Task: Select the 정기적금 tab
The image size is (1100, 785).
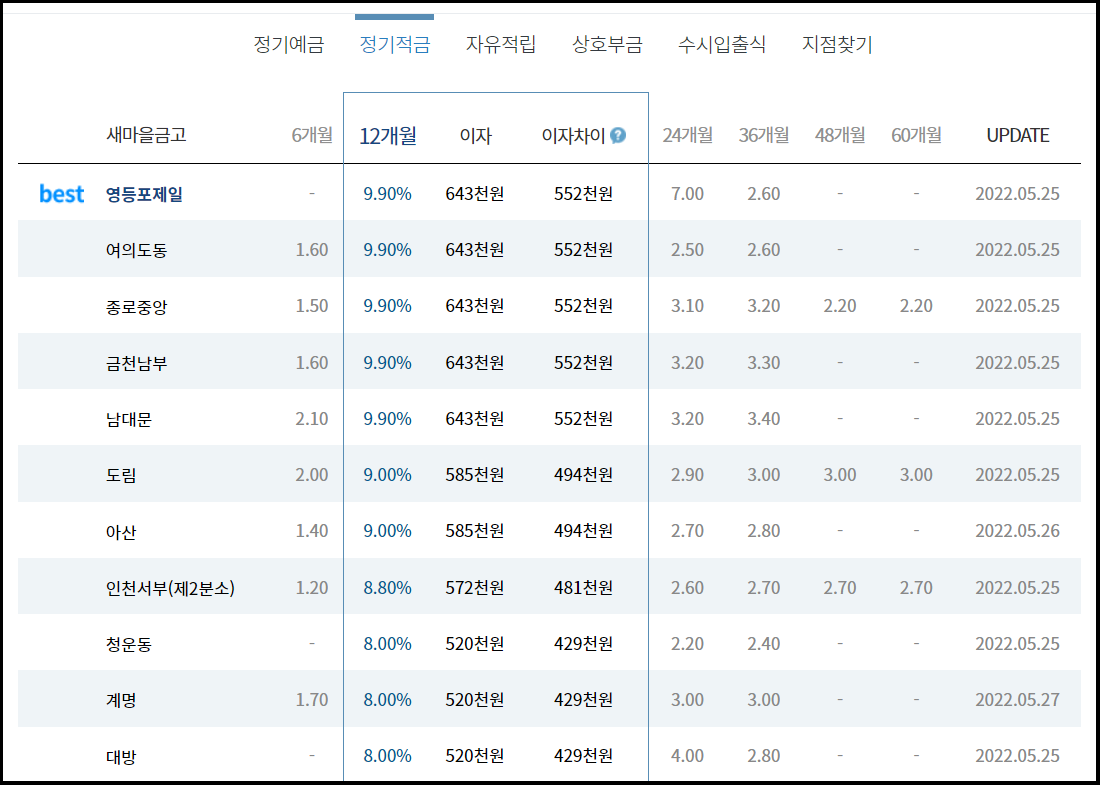Action: tap(395, 45)
